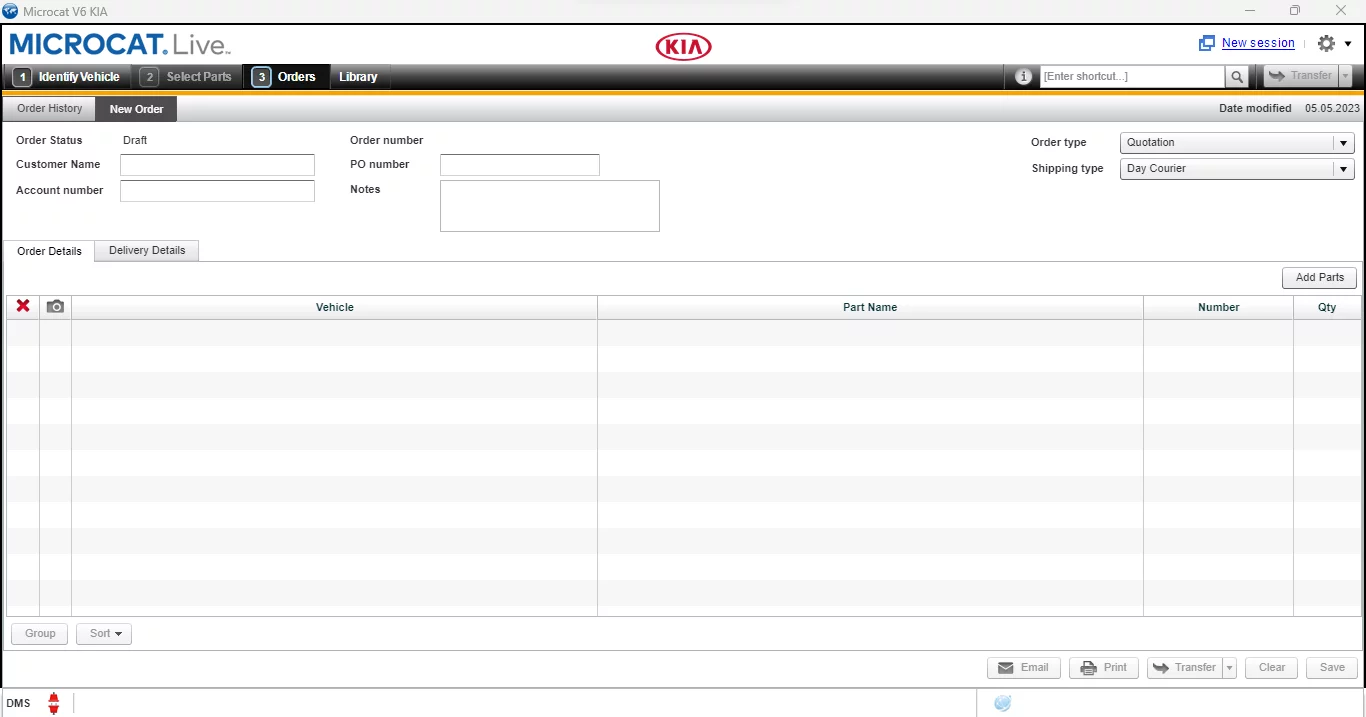Click the DMS connection status icon
1366x717 pixels.
click(54, 703)
